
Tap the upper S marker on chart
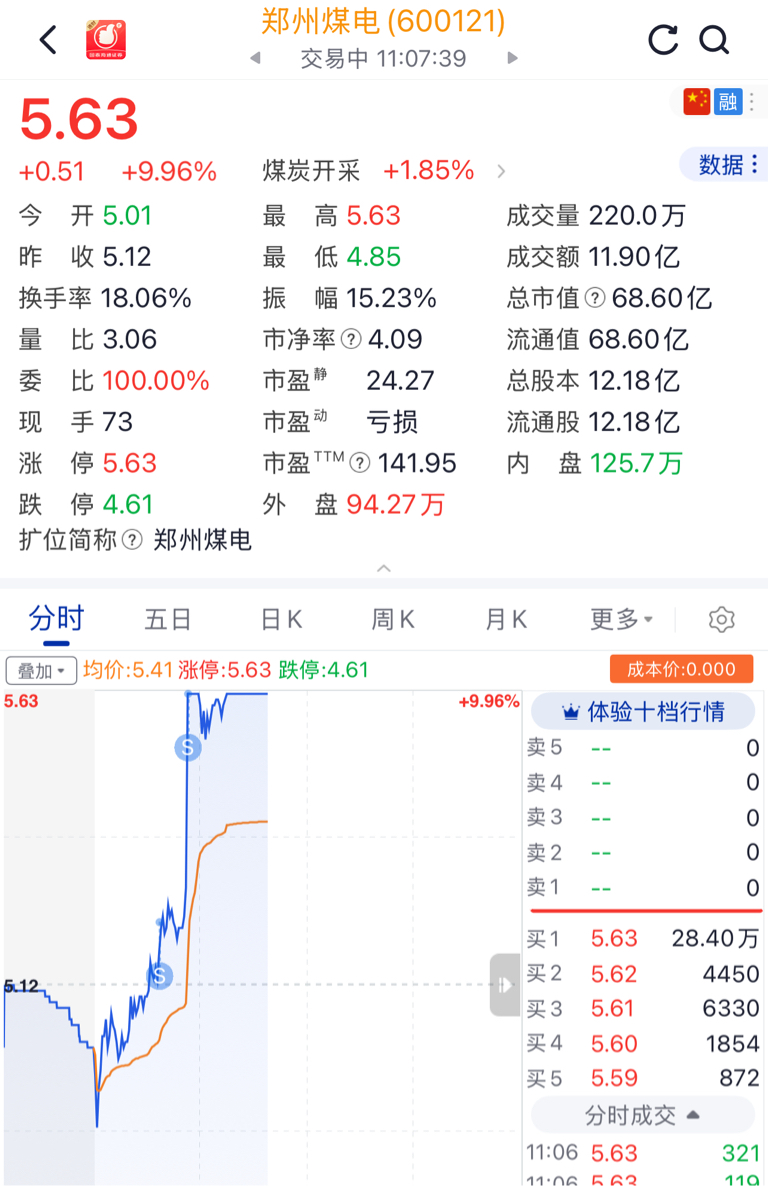coord(188,747)
